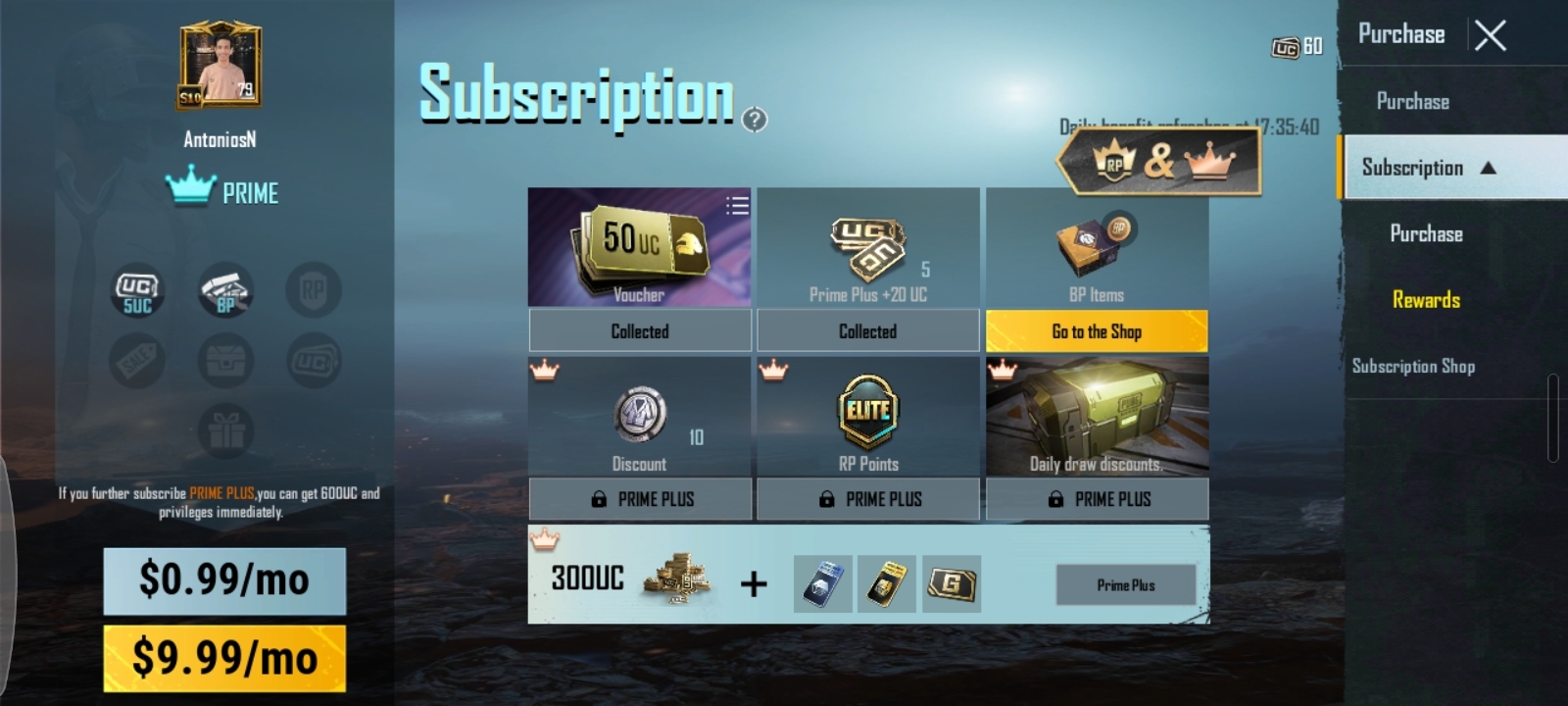
Task: Click the Go to the Shop button
Action: click(x=1097, y=331)
